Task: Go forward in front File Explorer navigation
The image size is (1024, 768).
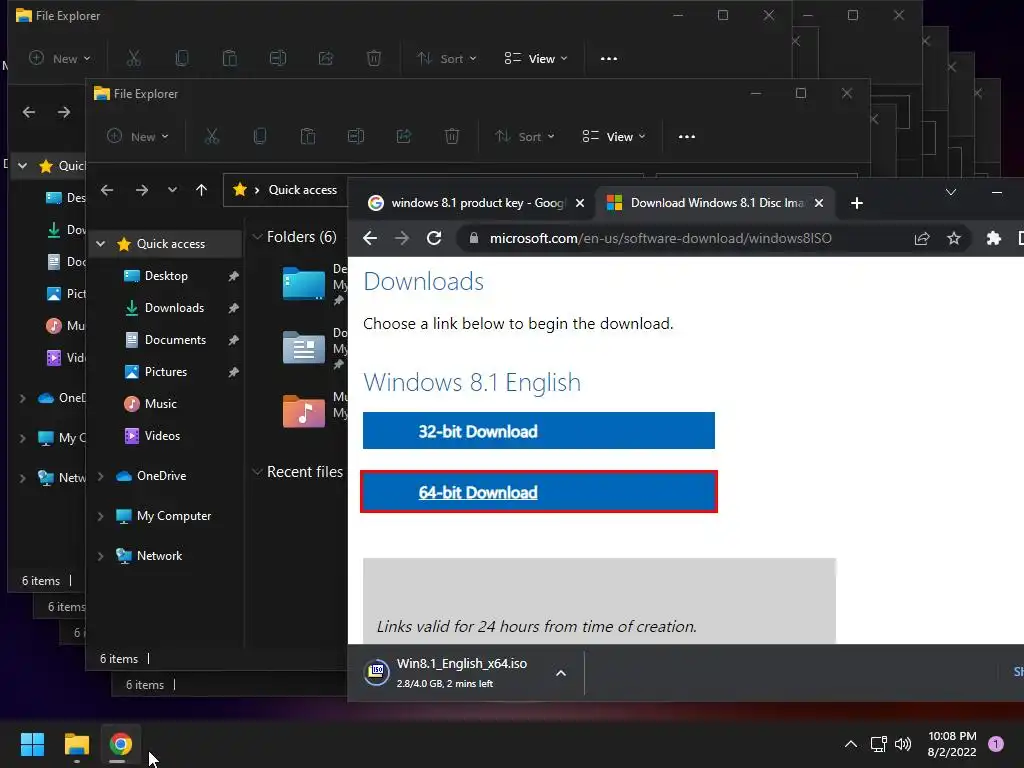Action: pyautogui.click(x=142, y=190)
